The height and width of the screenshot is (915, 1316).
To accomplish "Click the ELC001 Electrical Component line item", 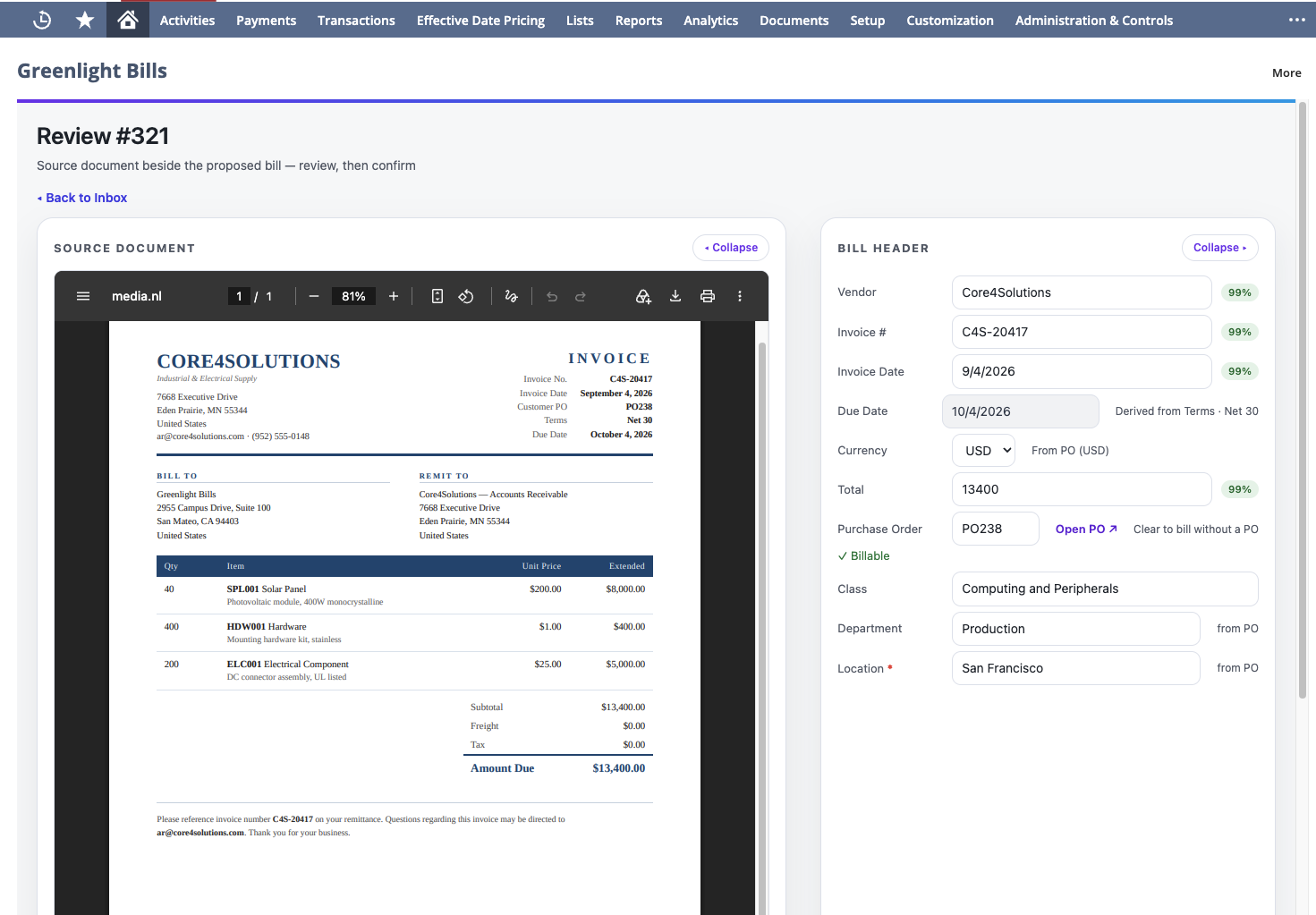I will click(404, 670).
